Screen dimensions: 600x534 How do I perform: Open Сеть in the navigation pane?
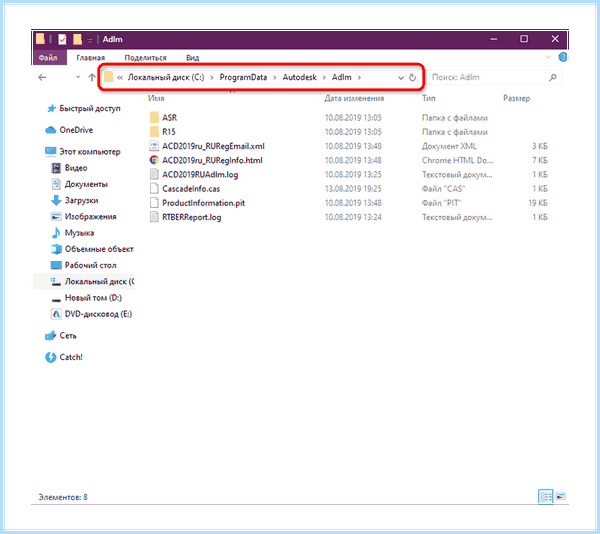pos(68,336)
